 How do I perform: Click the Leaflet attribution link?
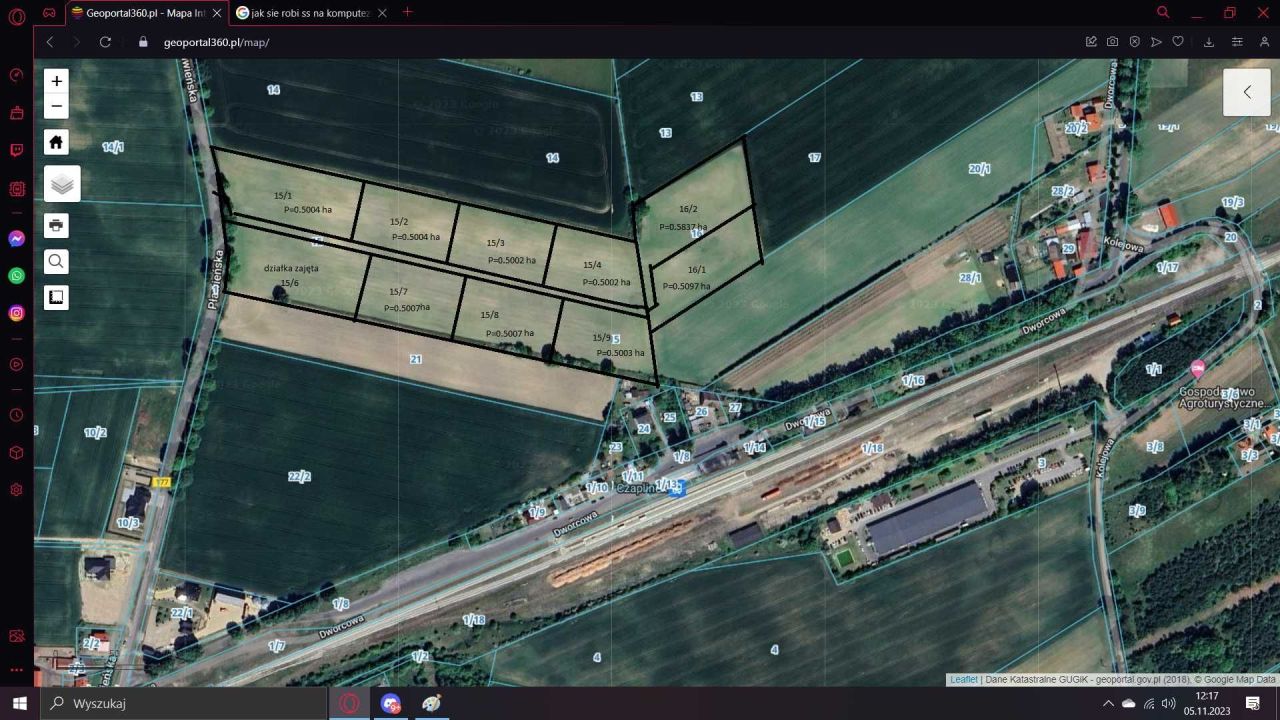coord(963,680)
